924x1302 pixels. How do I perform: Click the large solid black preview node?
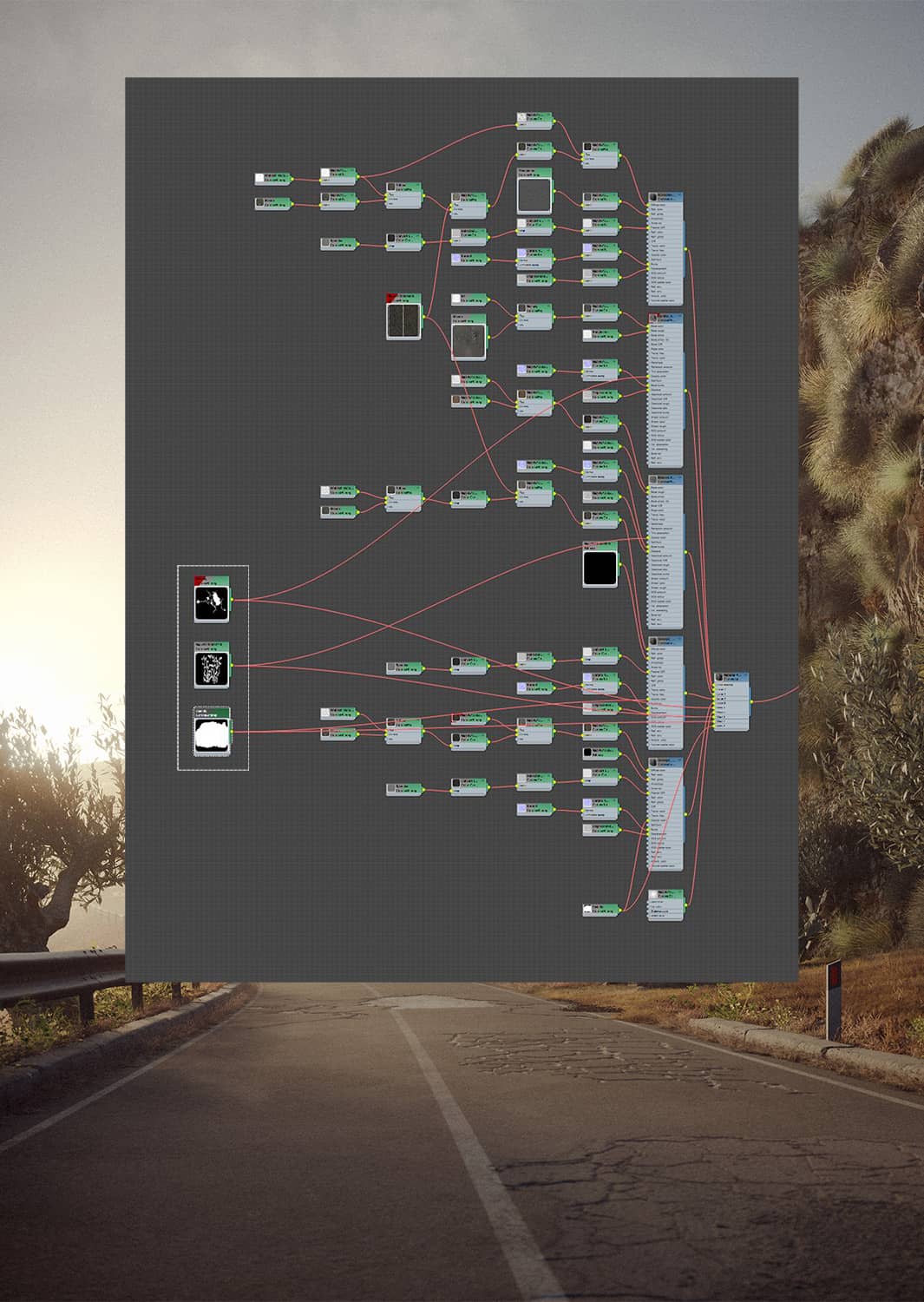[x=600, y=569]
